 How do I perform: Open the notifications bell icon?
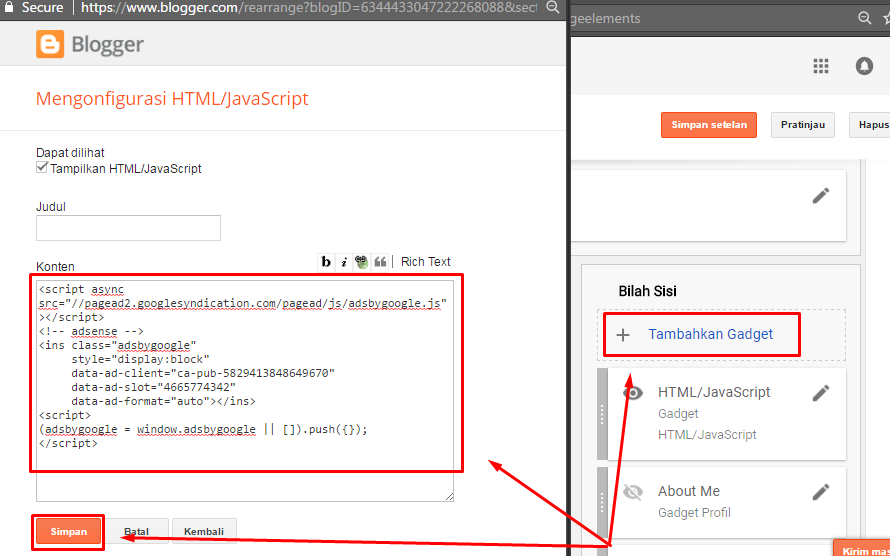coord(864,66)
